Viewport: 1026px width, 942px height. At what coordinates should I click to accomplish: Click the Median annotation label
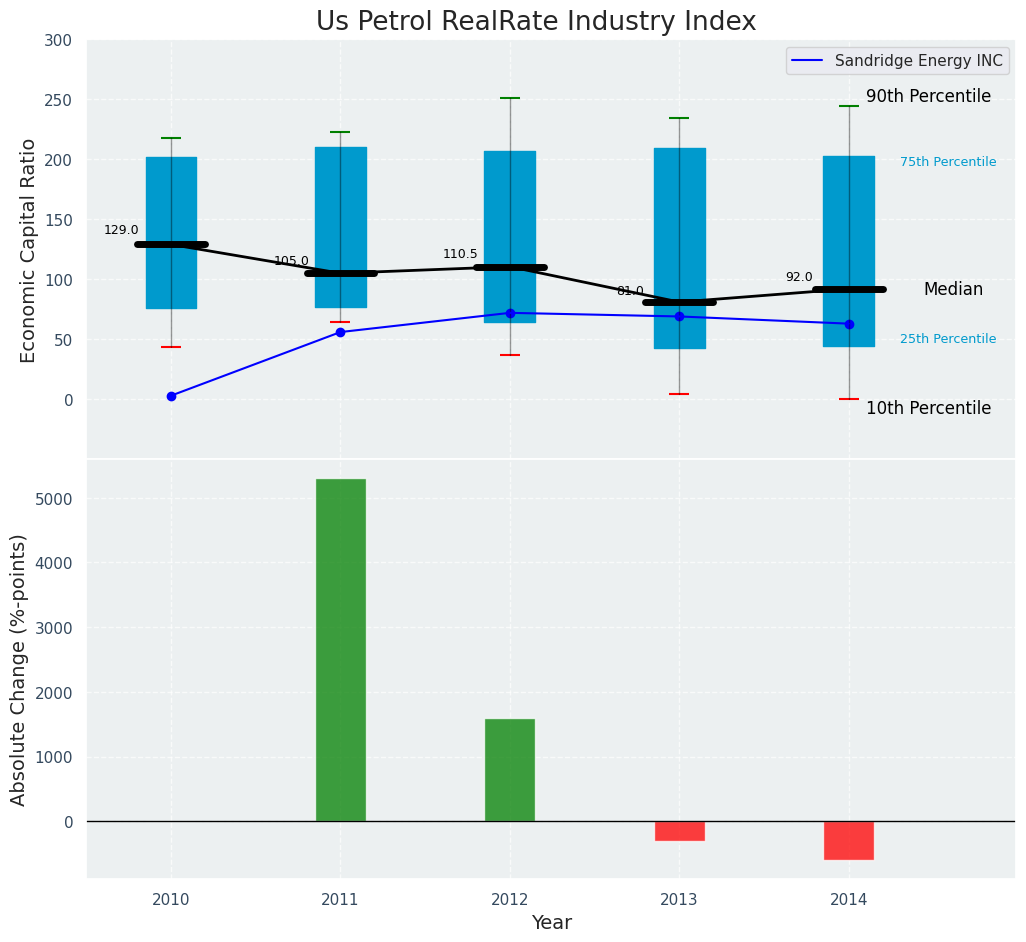pyautogui.click(x=953, y=290)
